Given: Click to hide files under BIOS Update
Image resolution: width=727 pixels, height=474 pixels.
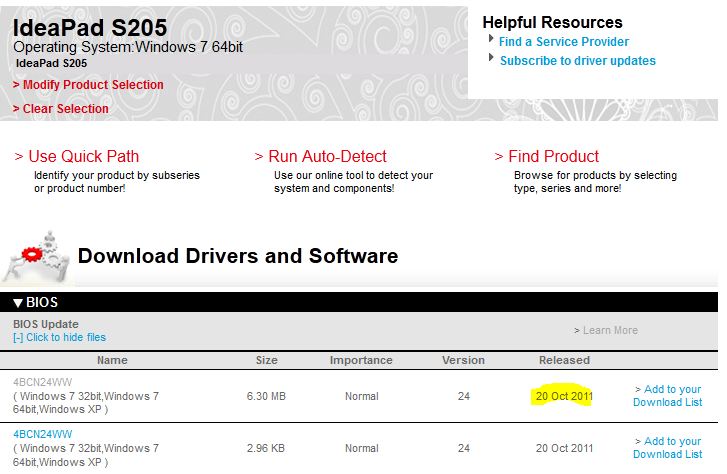Looking at the screenshot, I should (x=59, y=337).
